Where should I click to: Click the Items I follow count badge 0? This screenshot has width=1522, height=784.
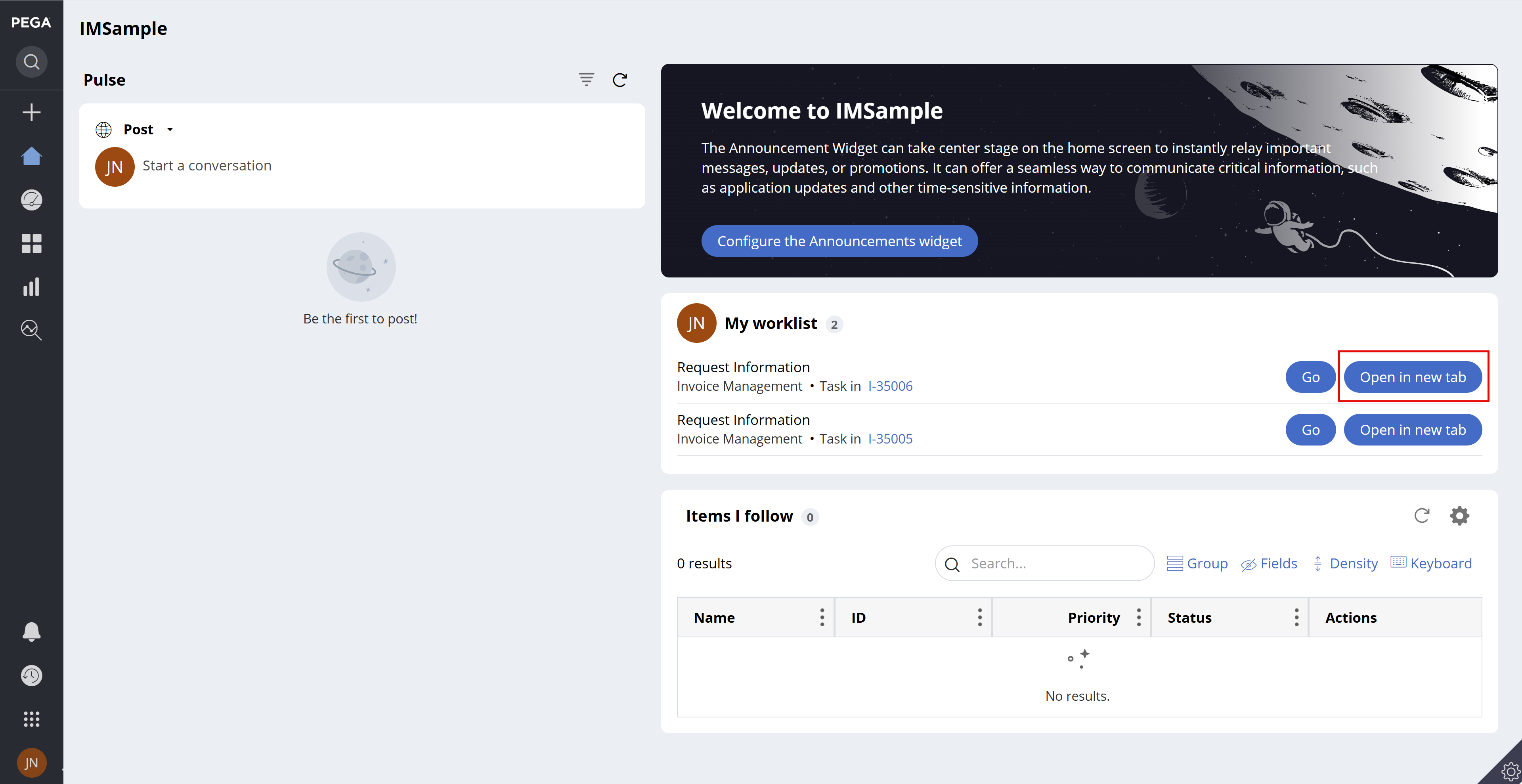pyautogui.click(x=809, y=517)
